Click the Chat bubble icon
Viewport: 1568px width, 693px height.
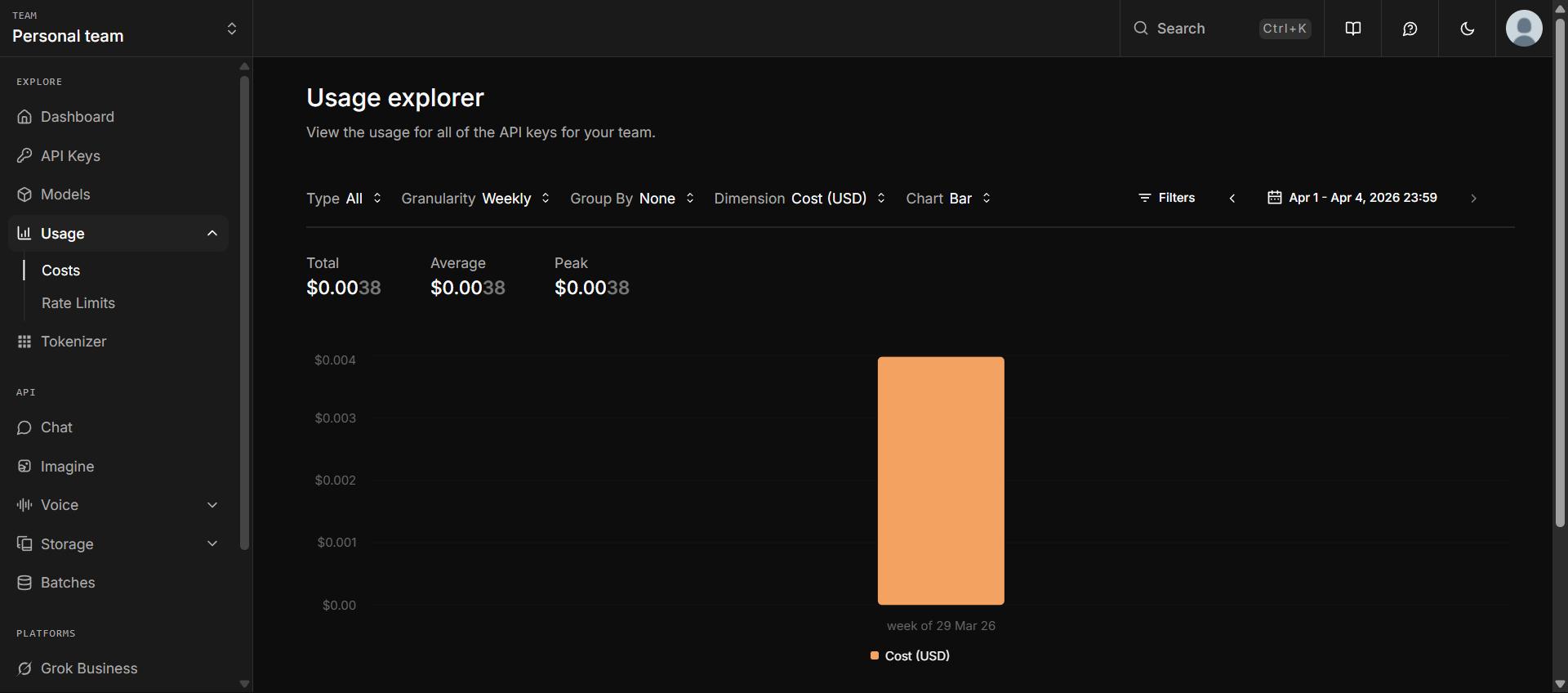pyautogui.click(x=24, y=427)
